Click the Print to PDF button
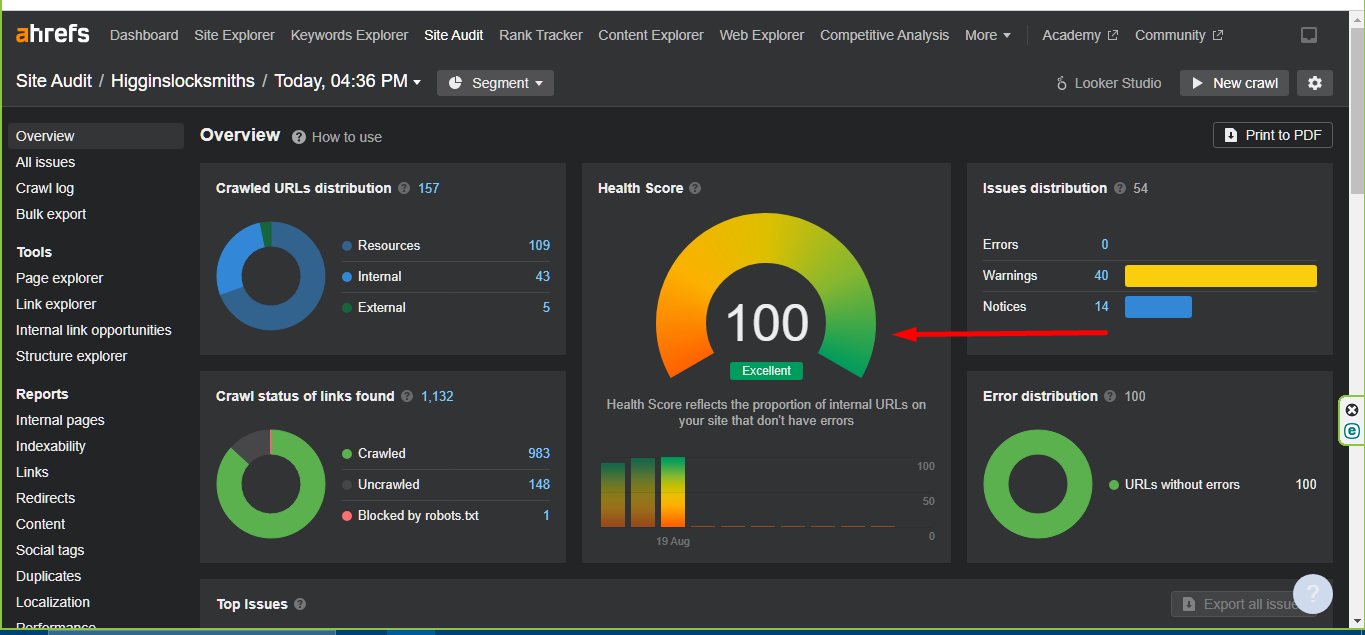Viewport: 1365px width, 635px height. tap(1272, 135)
